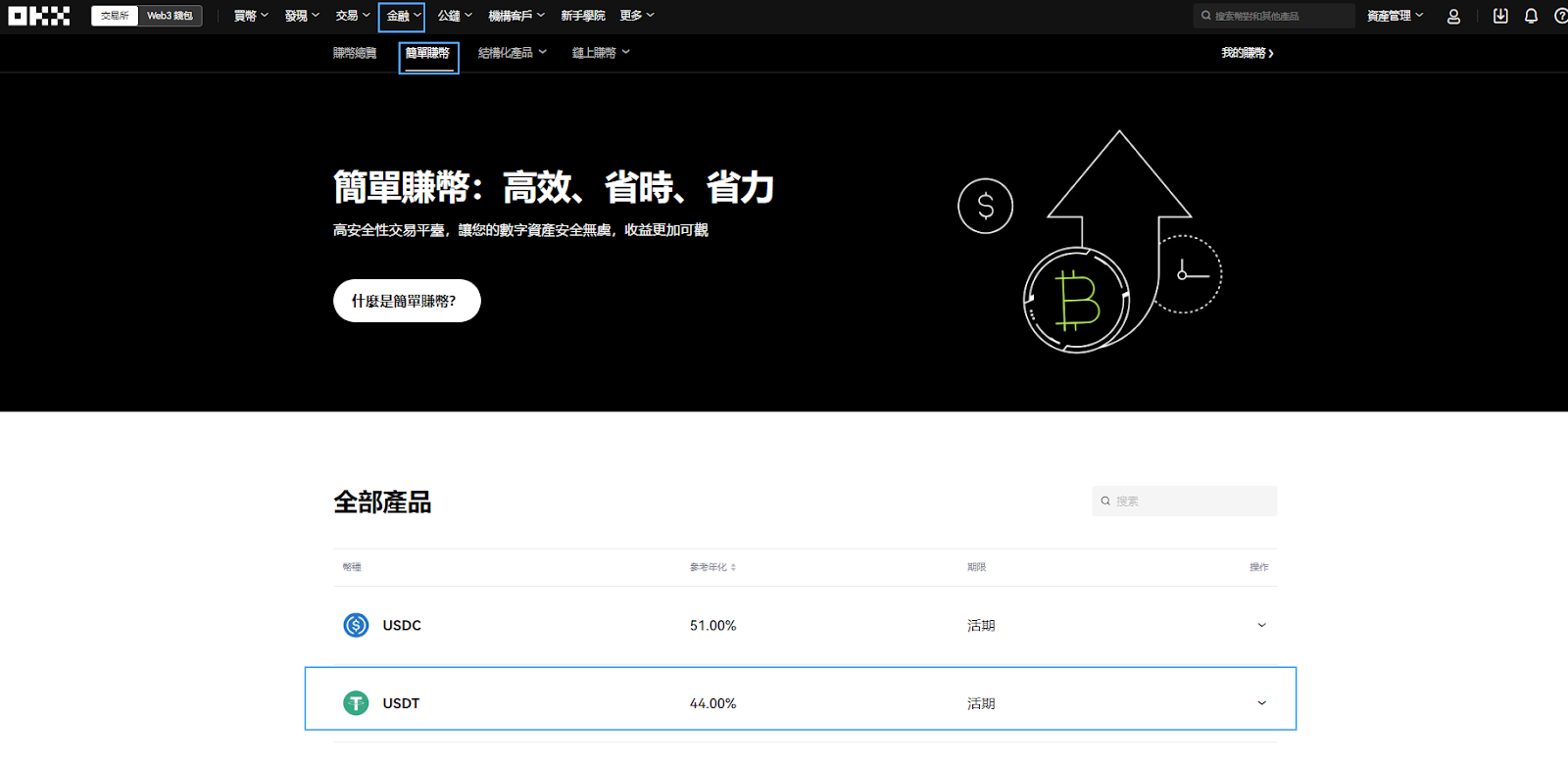This screenshot has width=1568, height=764.
Task: Expand the USDC row chevron
Action: 1261,625
